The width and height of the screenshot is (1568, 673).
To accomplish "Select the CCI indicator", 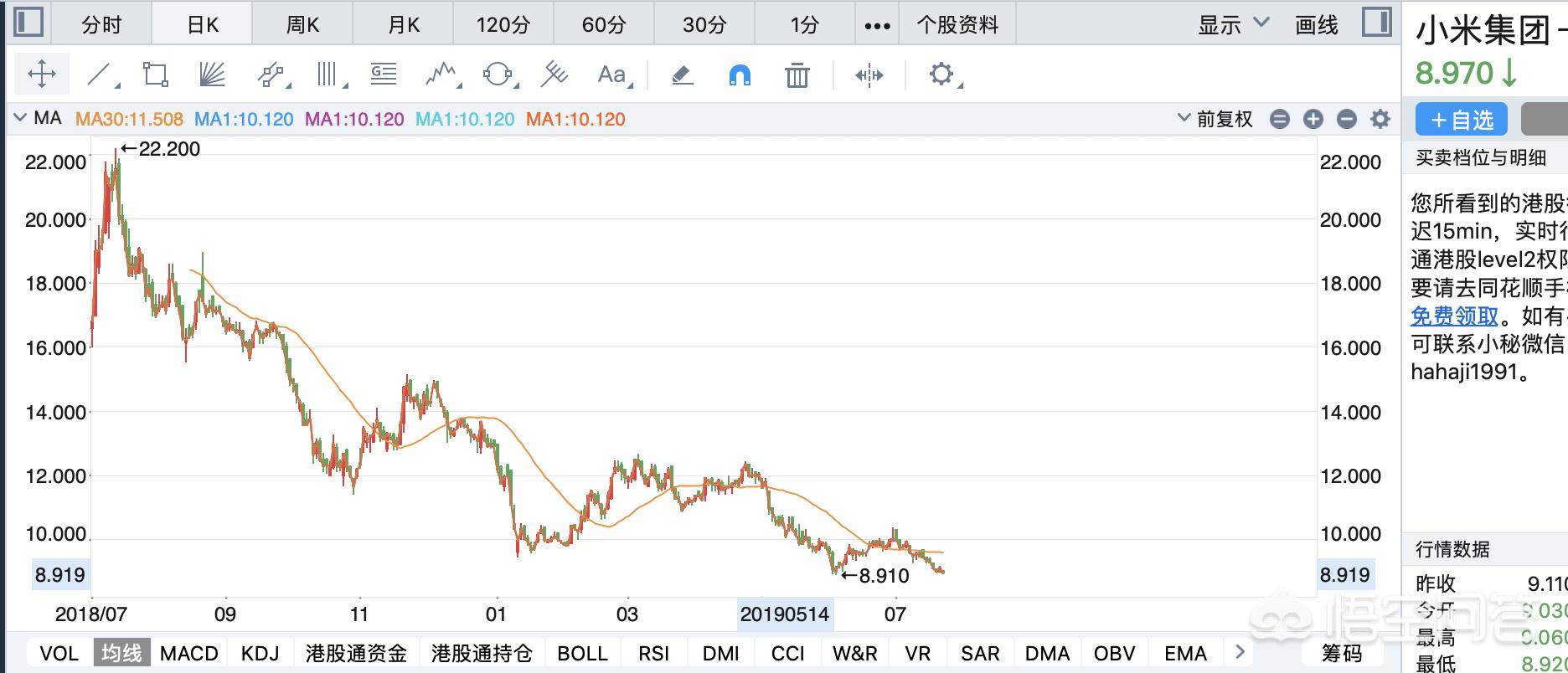I will (787, 653).
